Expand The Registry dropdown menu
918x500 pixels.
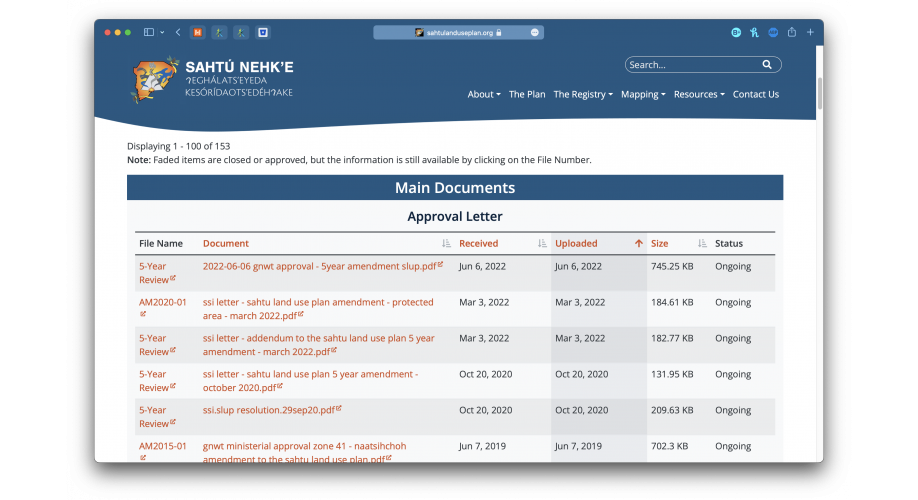(x=583, y=94)
